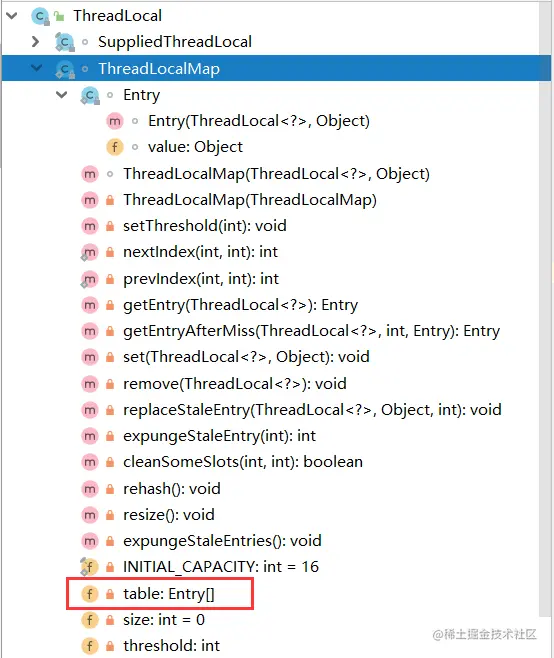Click method icon of Entry constructor

tap(115, 121)
